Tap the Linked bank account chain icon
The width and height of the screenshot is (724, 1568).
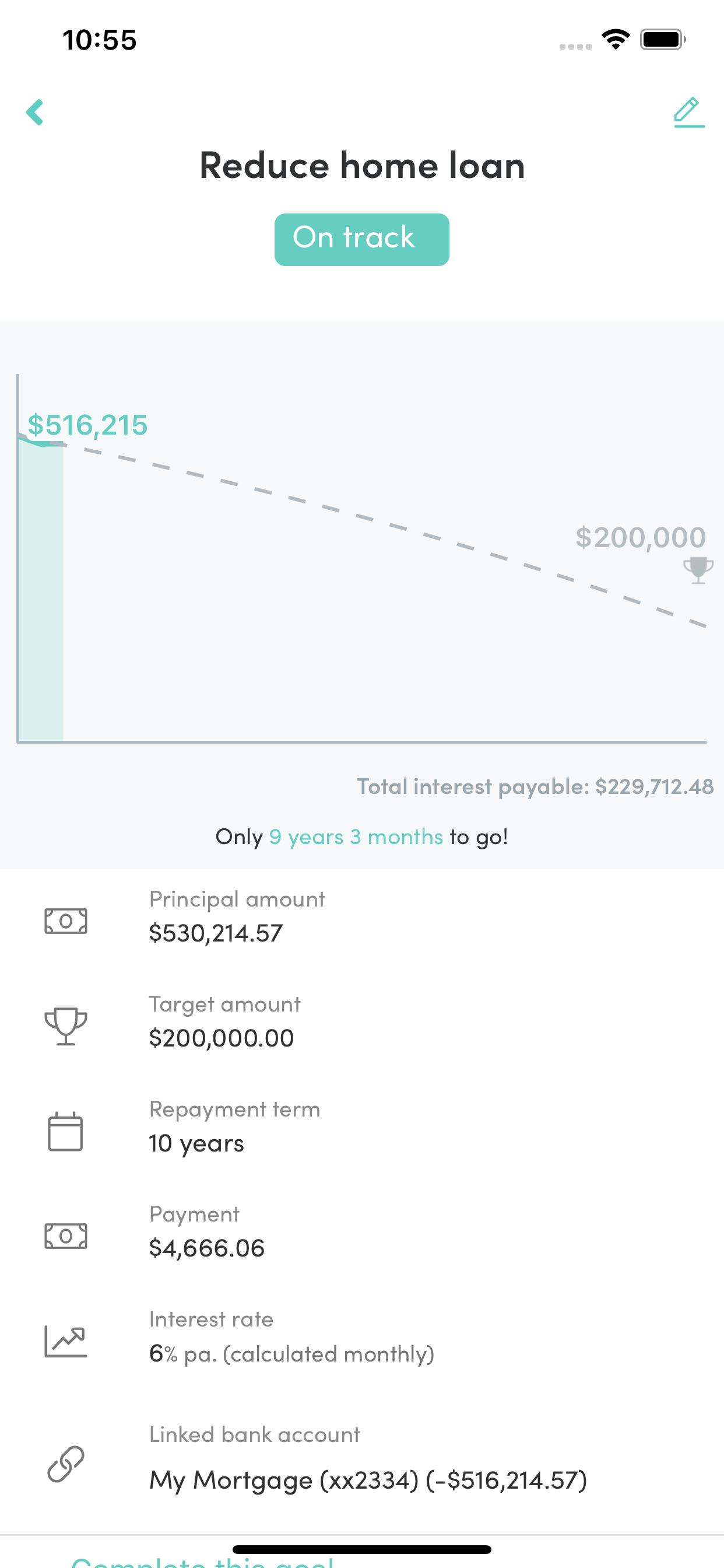point(66,1464)
